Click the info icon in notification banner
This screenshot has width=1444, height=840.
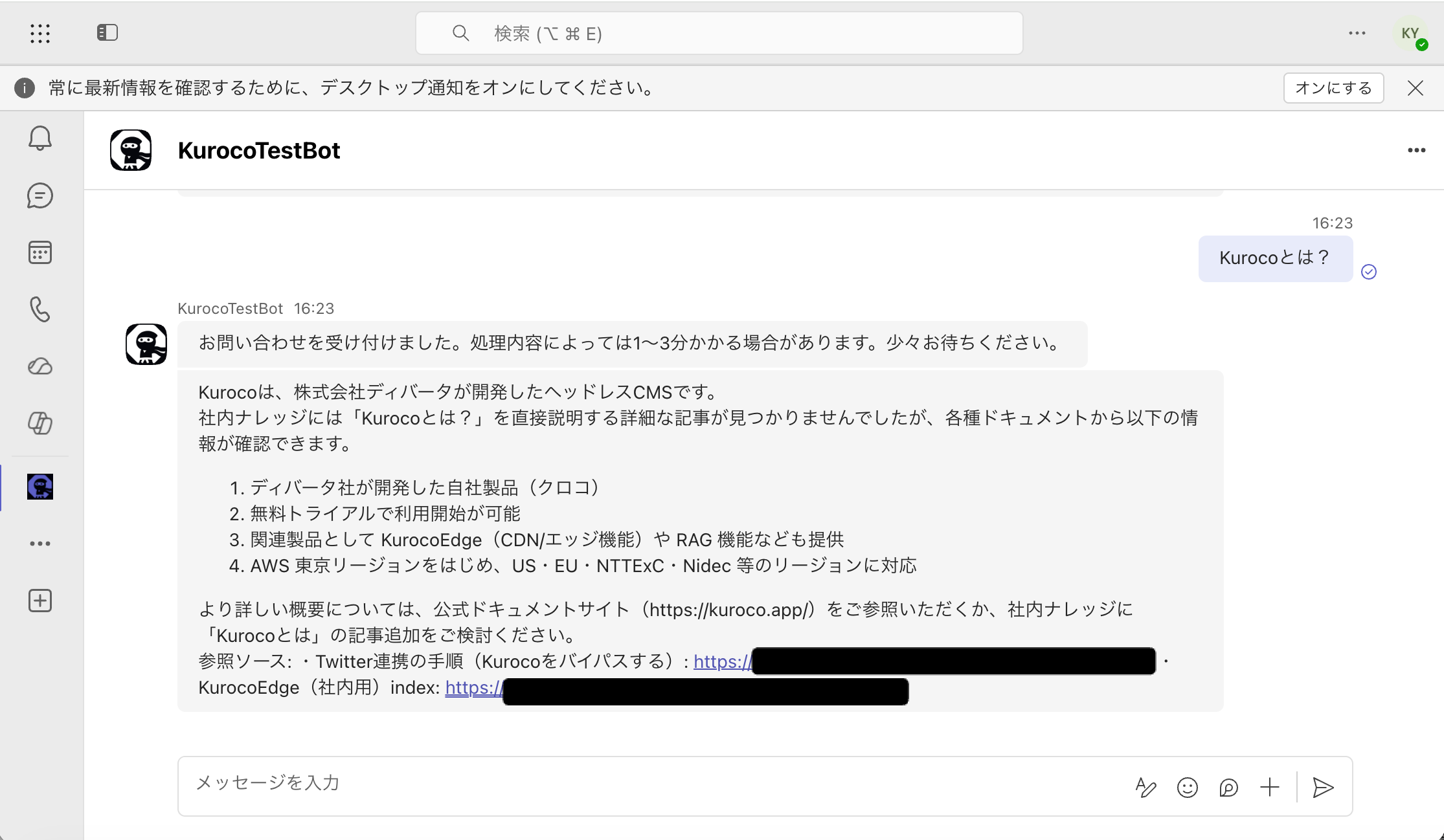coord(25,88)
